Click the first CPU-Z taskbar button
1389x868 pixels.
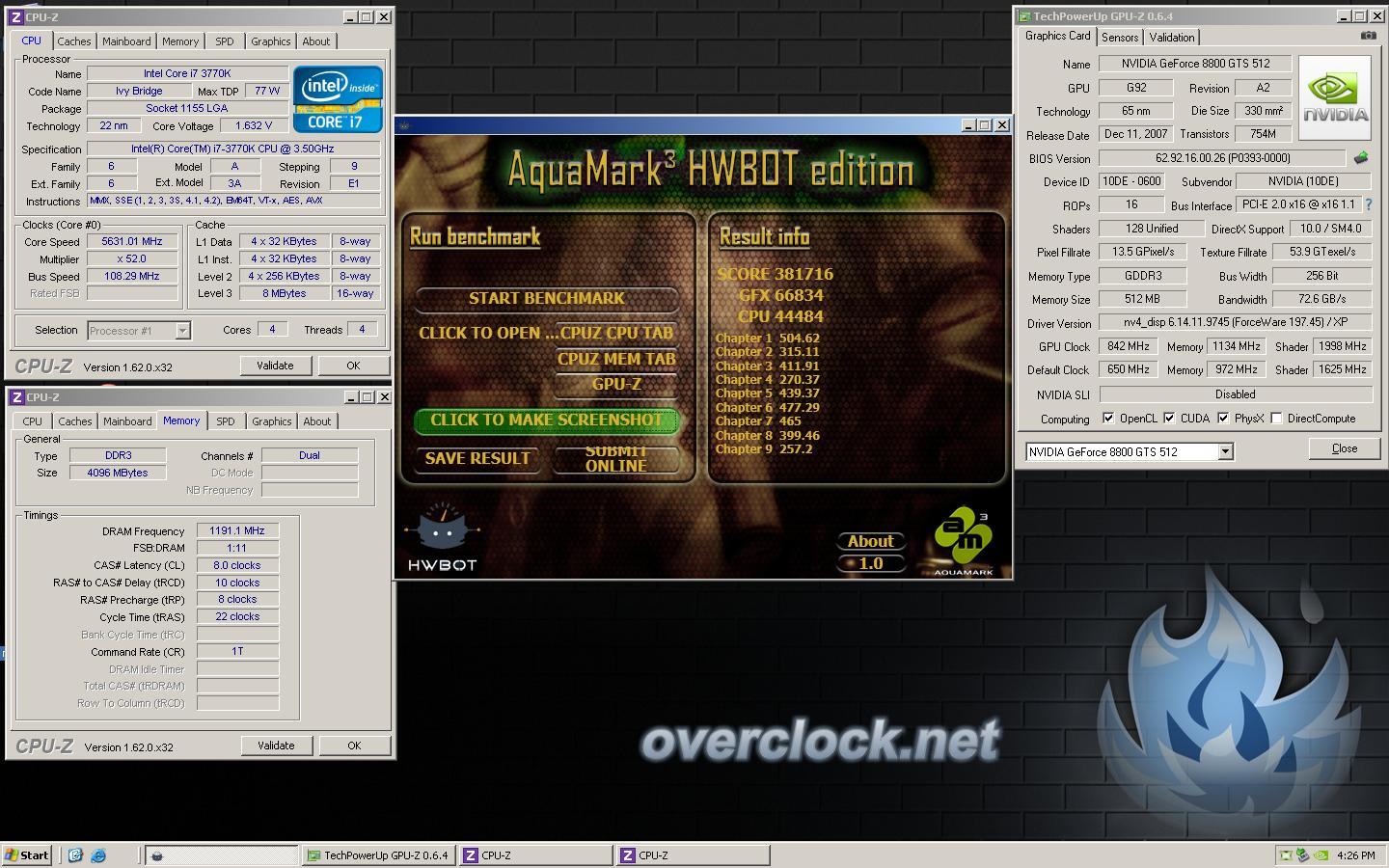pyautogui.click(x=535, y=854)
